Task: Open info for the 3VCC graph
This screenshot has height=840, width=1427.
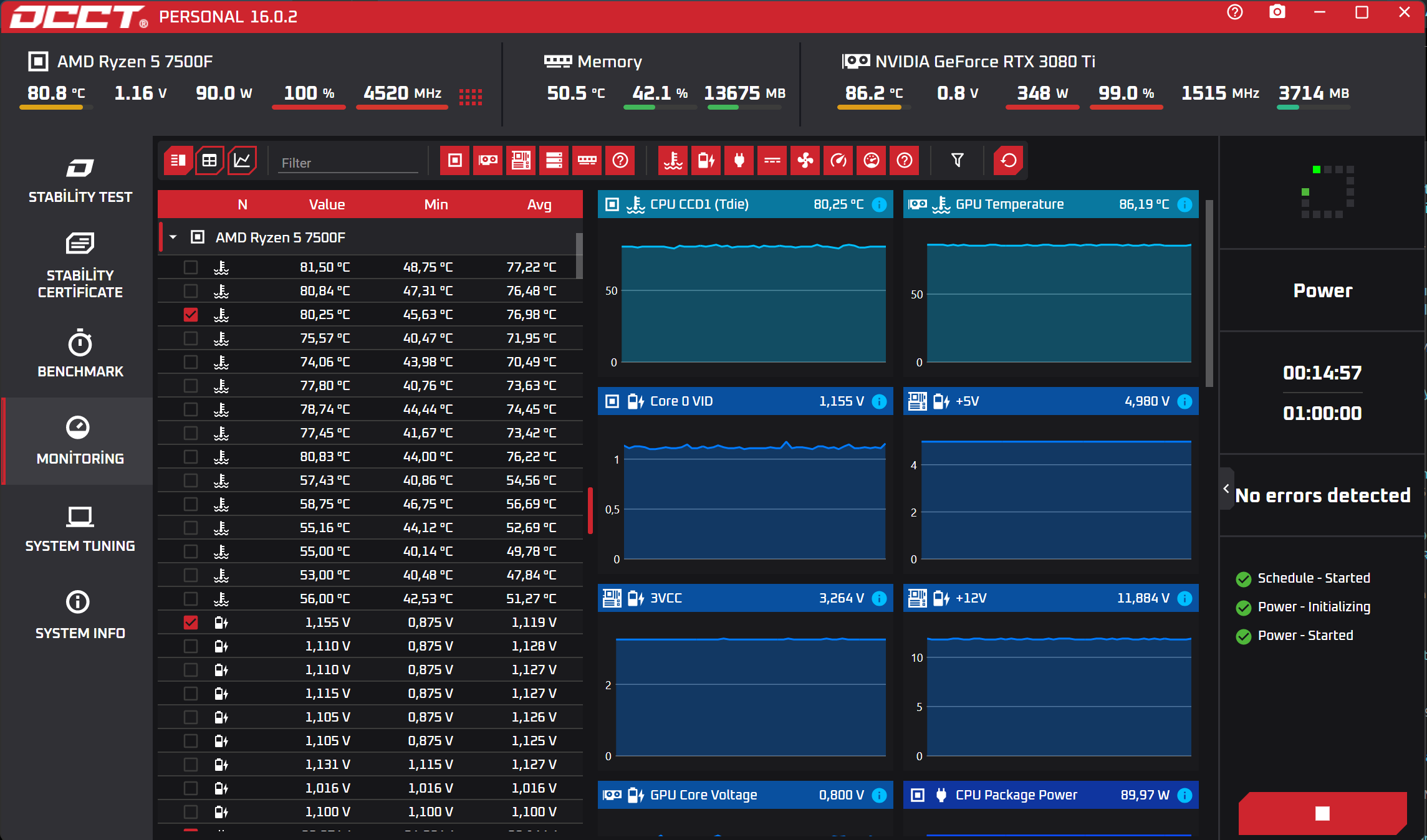Action: 880,598
